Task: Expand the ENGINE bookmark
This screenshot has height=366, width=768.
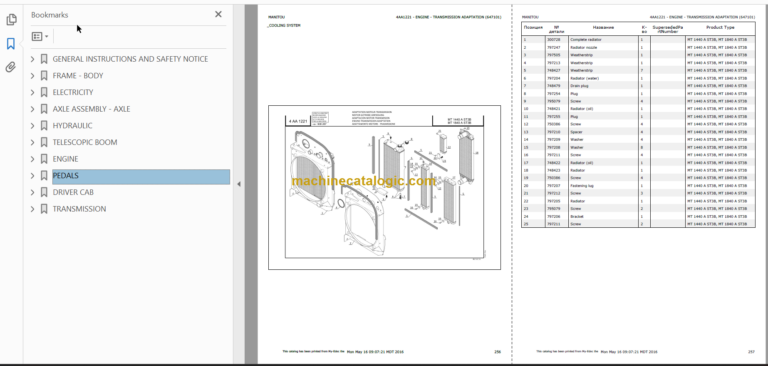Action: pos(33,159)
